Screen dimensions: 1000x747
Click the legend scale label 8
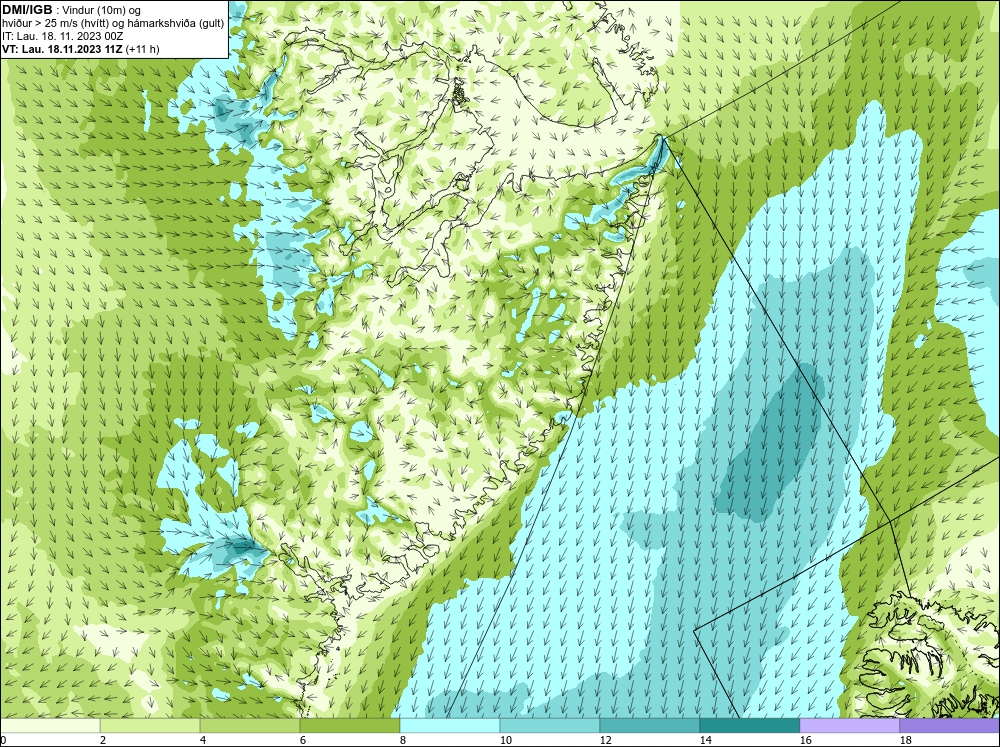[402, 741]
